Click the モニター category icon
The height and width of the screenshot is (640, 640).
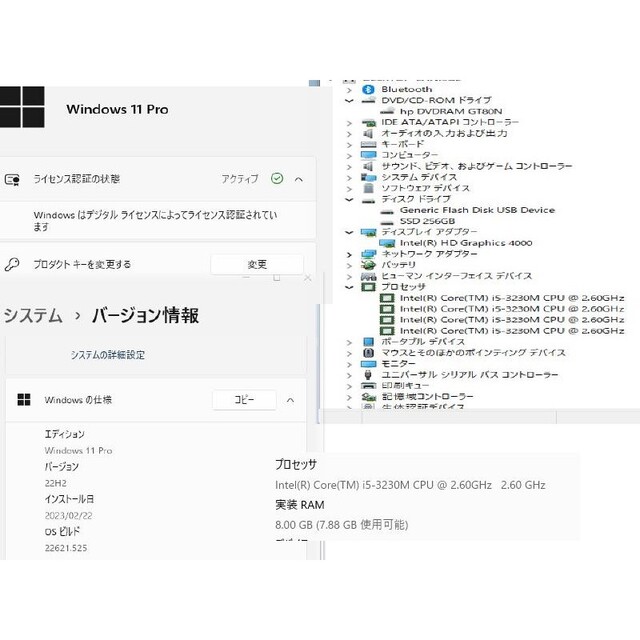[368, 364]
